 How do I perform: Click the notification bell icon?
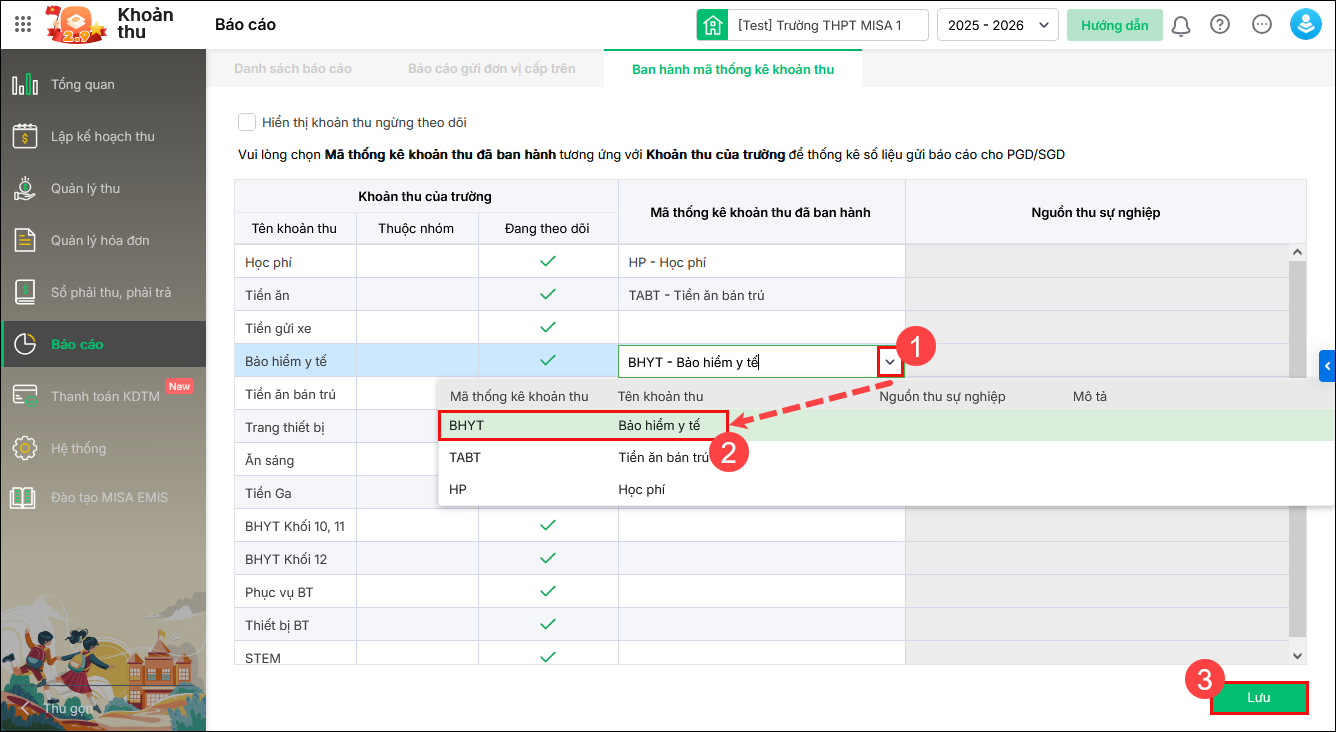coord(1181,25)
